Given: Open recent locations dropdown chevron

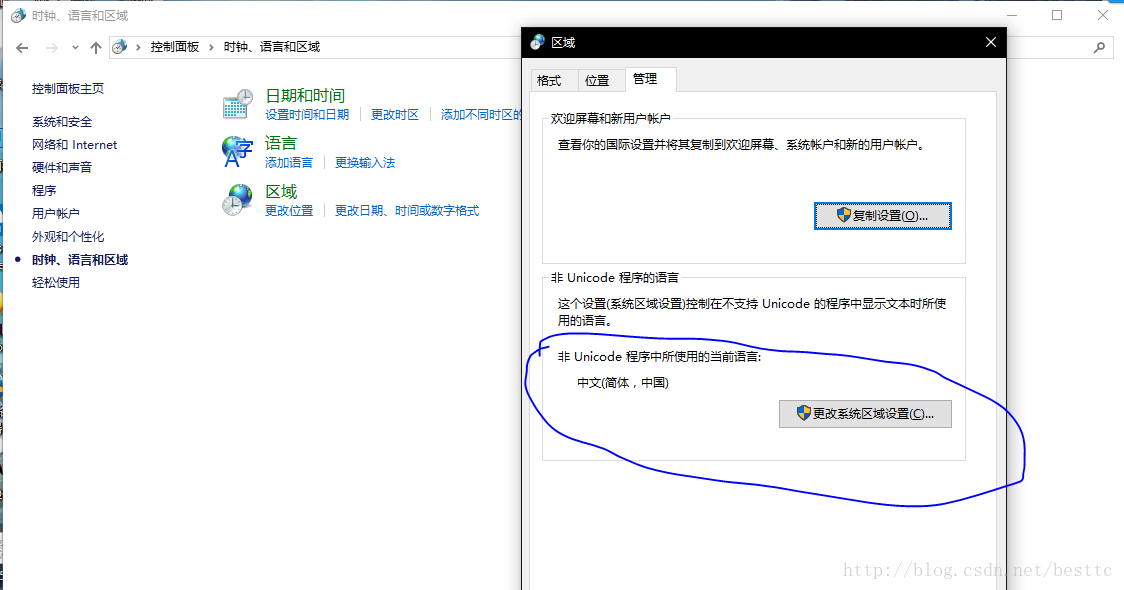Looking at the screenshot, I should (x=75, y=47).
